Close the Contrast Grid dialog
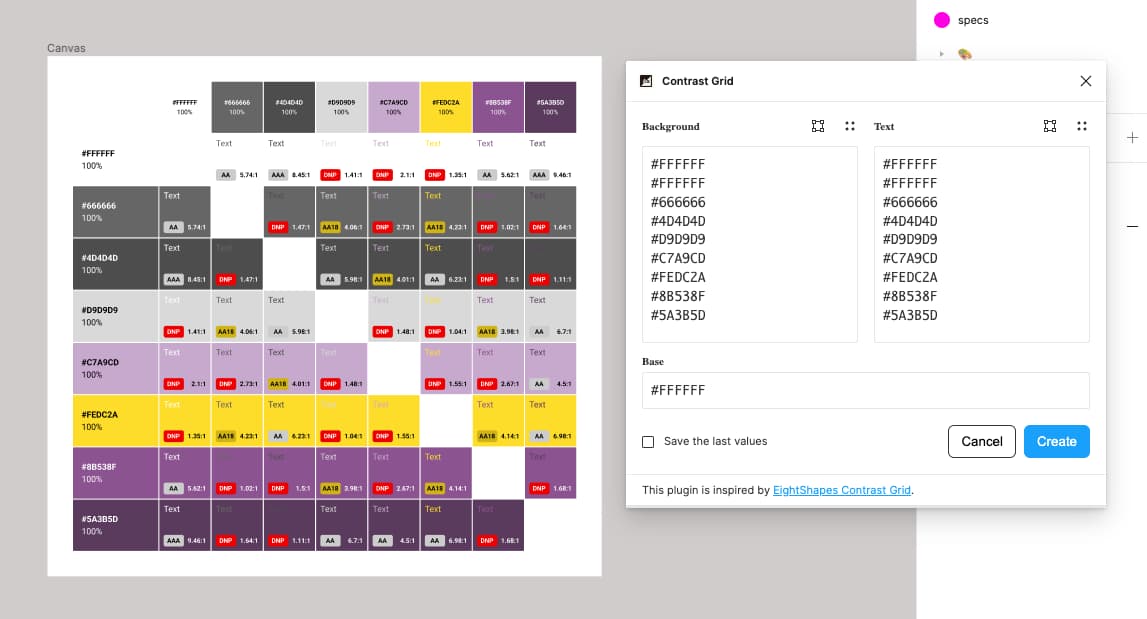1147x619 pixels. coord(1085,81)
